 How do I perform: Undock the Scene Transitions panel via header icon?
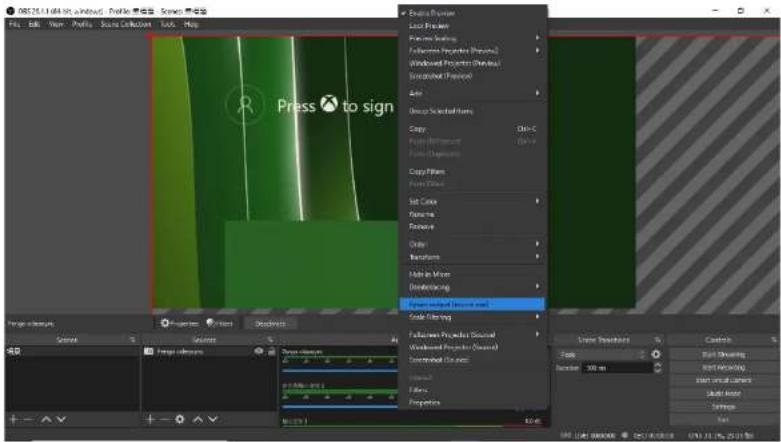click(657, 340)
